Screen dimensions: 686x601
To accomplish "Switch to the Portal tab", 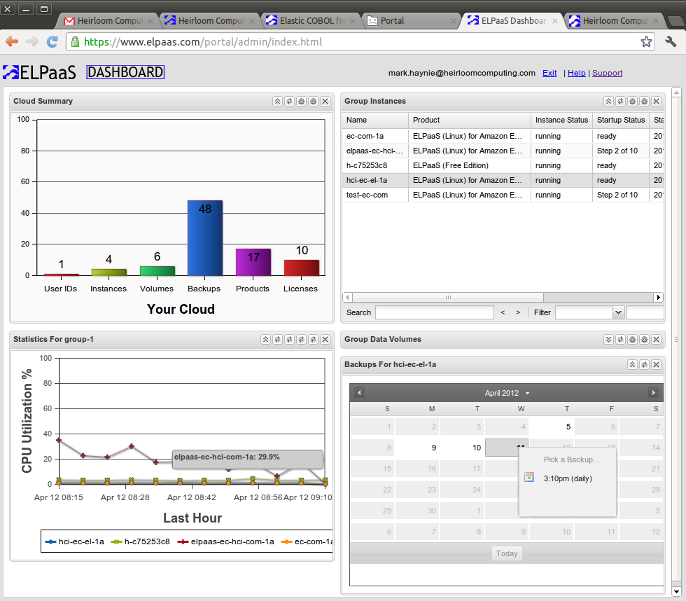I will pos(411,21).
